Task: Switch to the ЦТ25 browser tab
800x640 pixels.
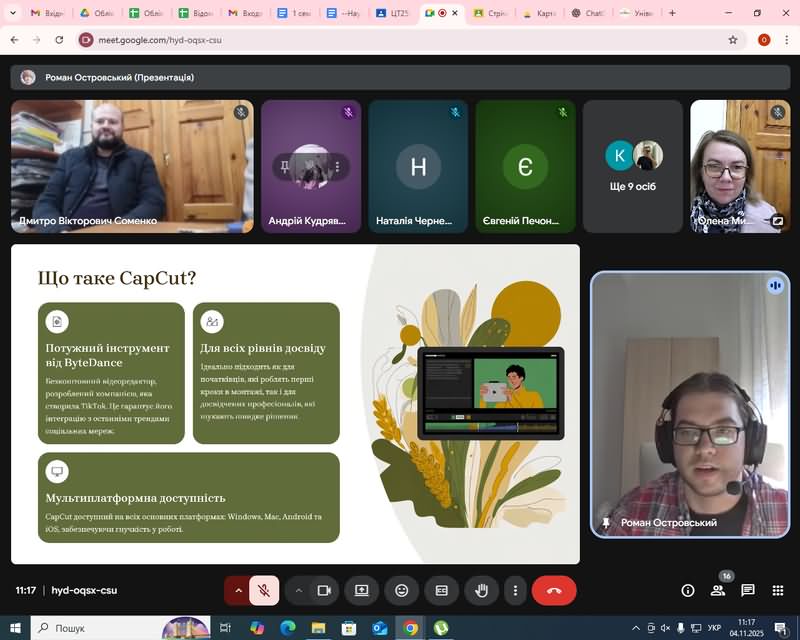Action: click(392, 13)
